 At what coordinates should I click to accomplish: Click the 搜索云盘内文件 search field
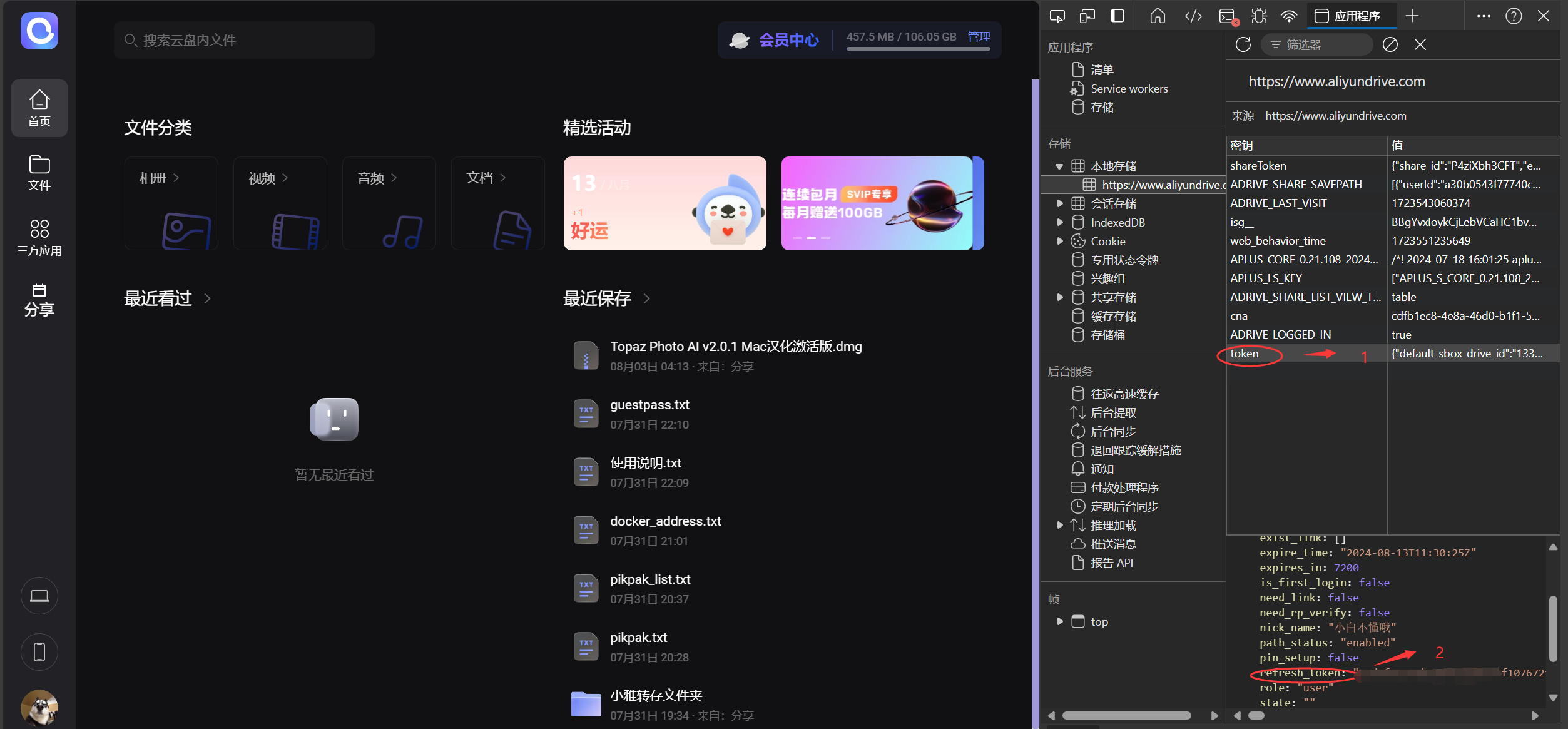[x=244, y=40]
